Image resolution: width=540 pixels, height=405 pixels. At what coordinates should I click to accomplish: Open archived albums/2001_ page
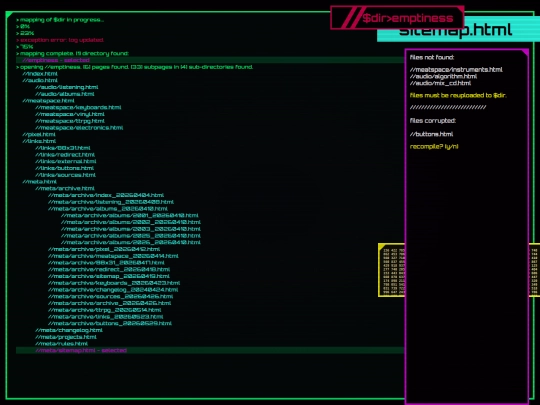point(130,215)
